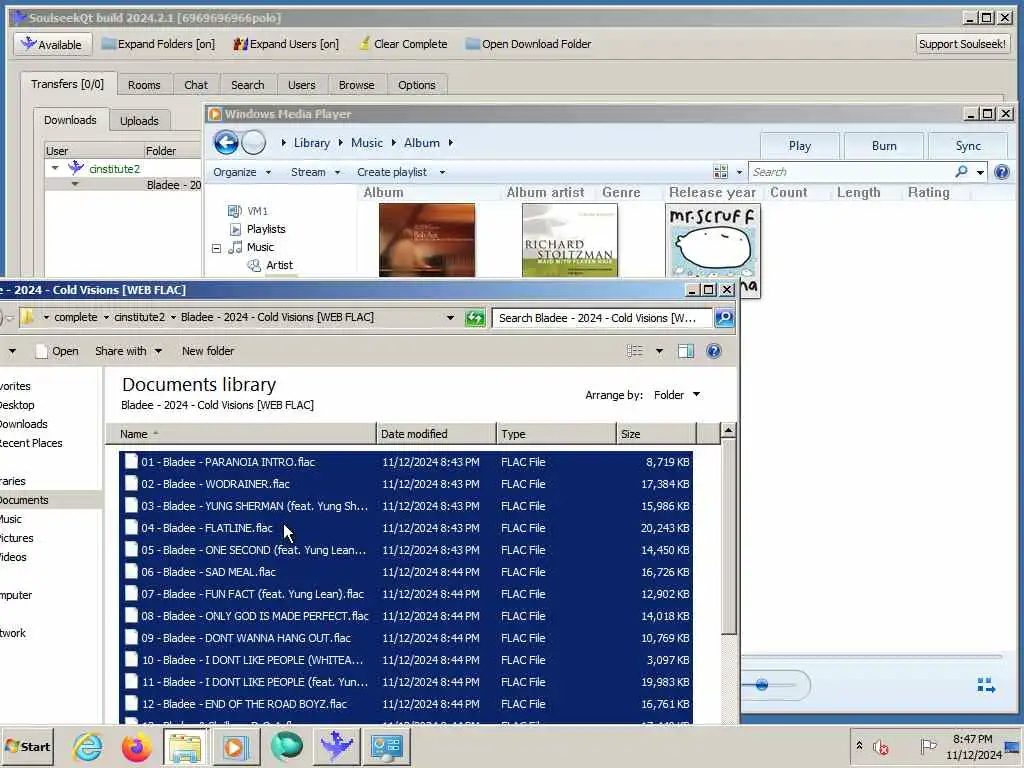
Task: Click the Action Center flag tray icon
Action: [x=927, y=746]
